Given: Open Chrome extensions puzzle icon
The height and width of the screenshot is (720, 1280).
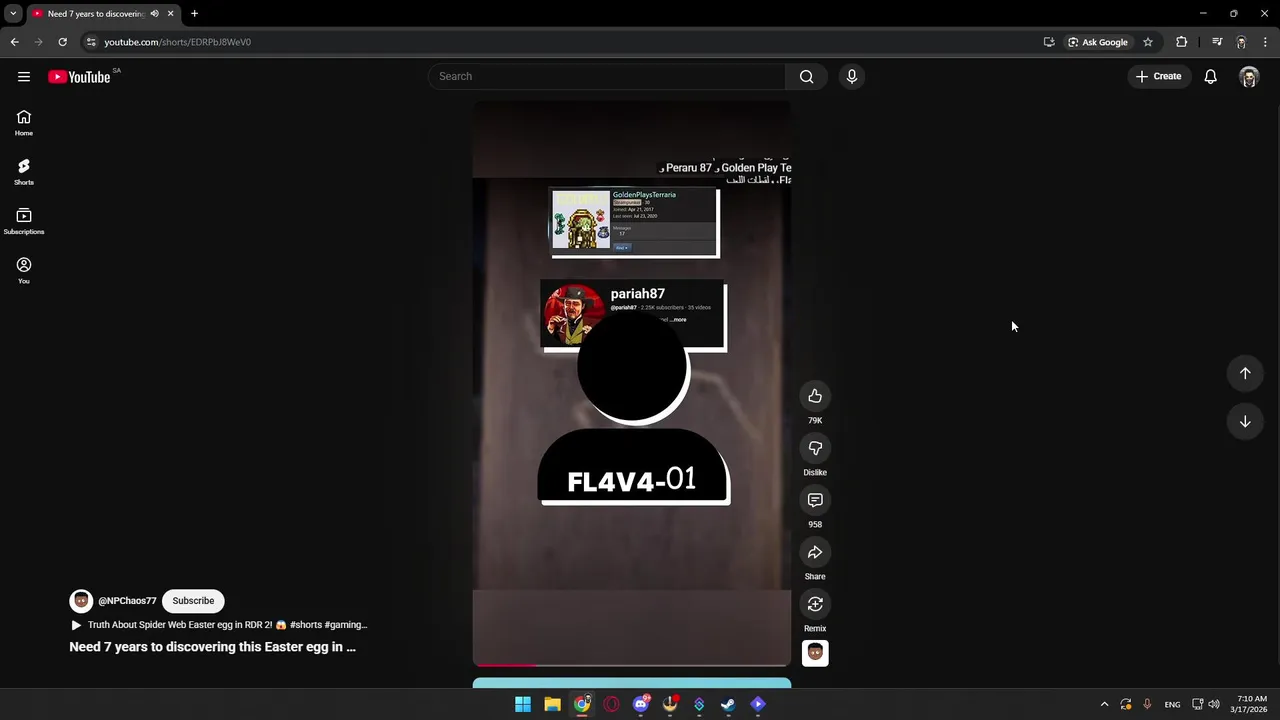Looking at the screenshot, I should (x=1182, y=42).
